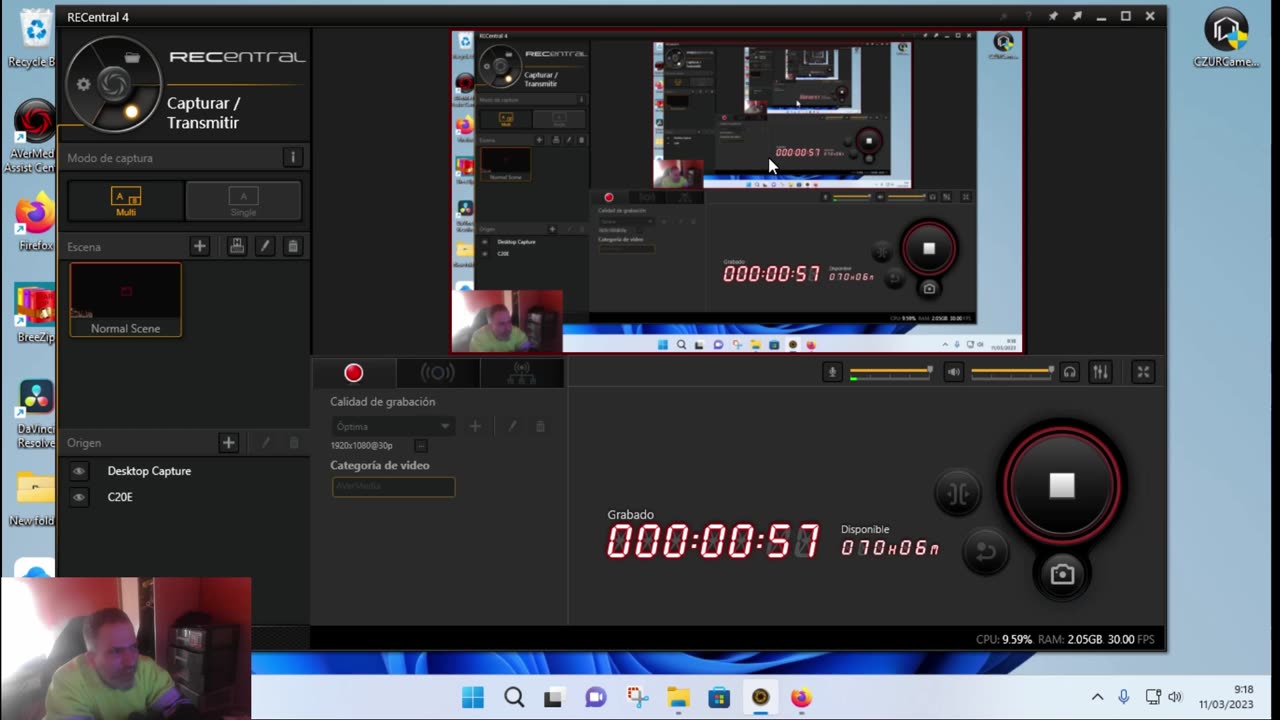Open Windows Search from the taskbar
The image size is (1280, 720).
(x=514, y=697)
